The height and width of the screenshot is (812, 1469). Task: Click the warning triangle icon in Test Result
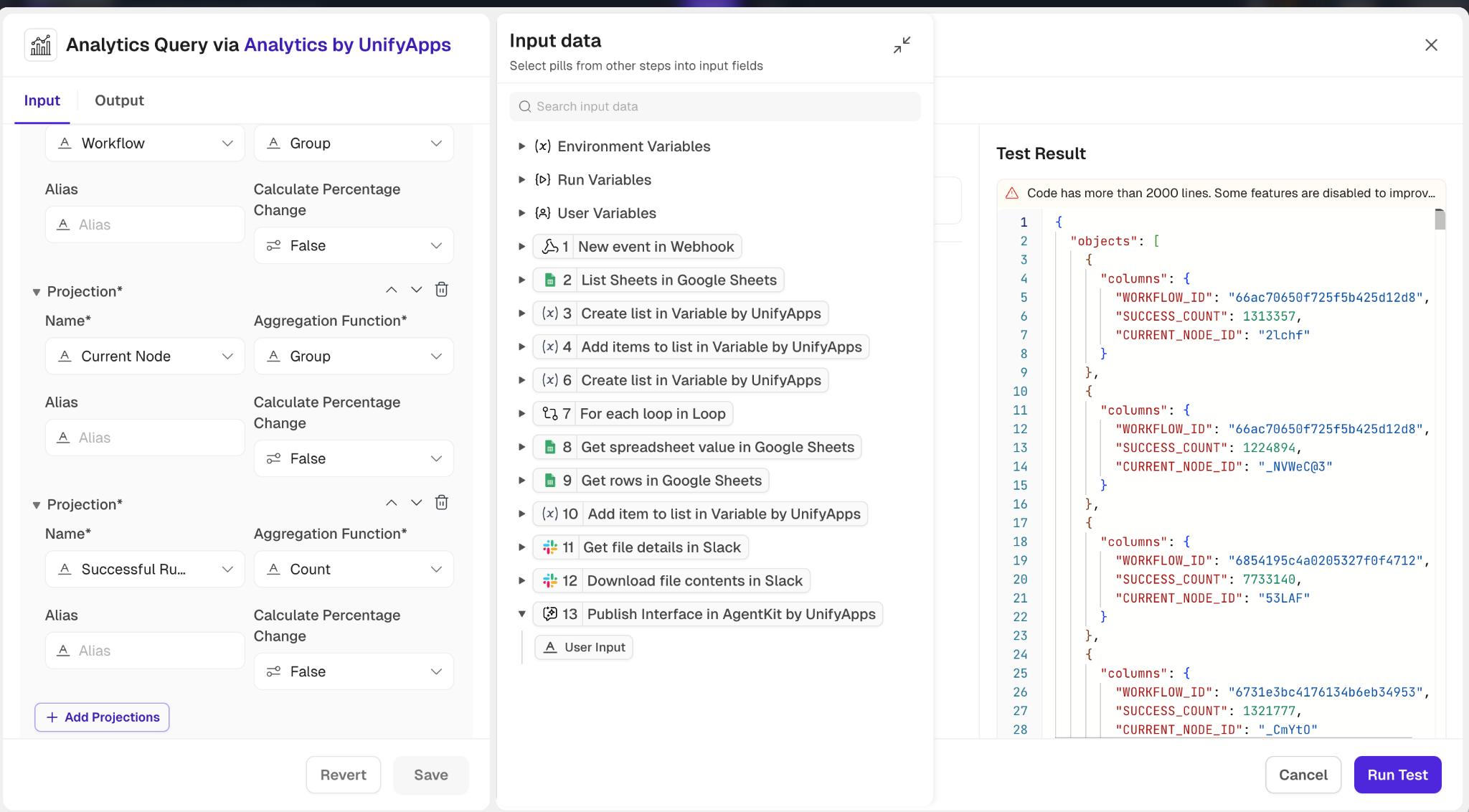click(1012, 193)
